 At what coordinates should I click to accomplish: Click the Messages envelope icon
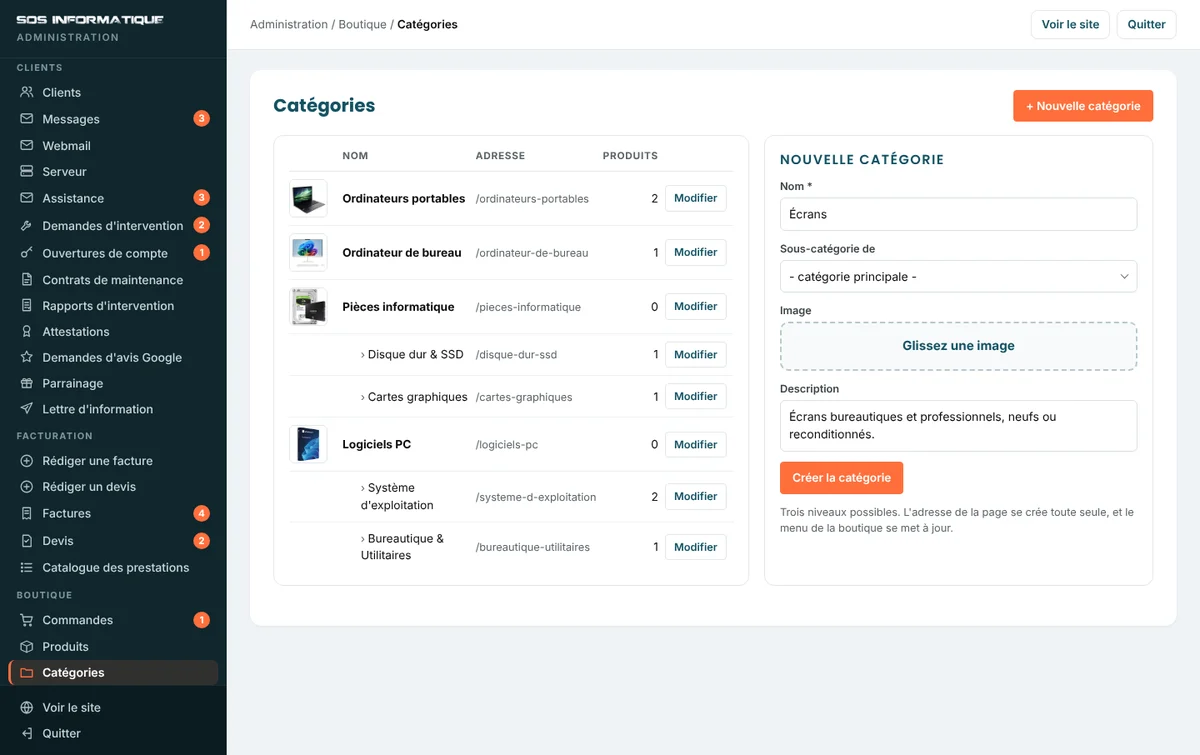27,119
